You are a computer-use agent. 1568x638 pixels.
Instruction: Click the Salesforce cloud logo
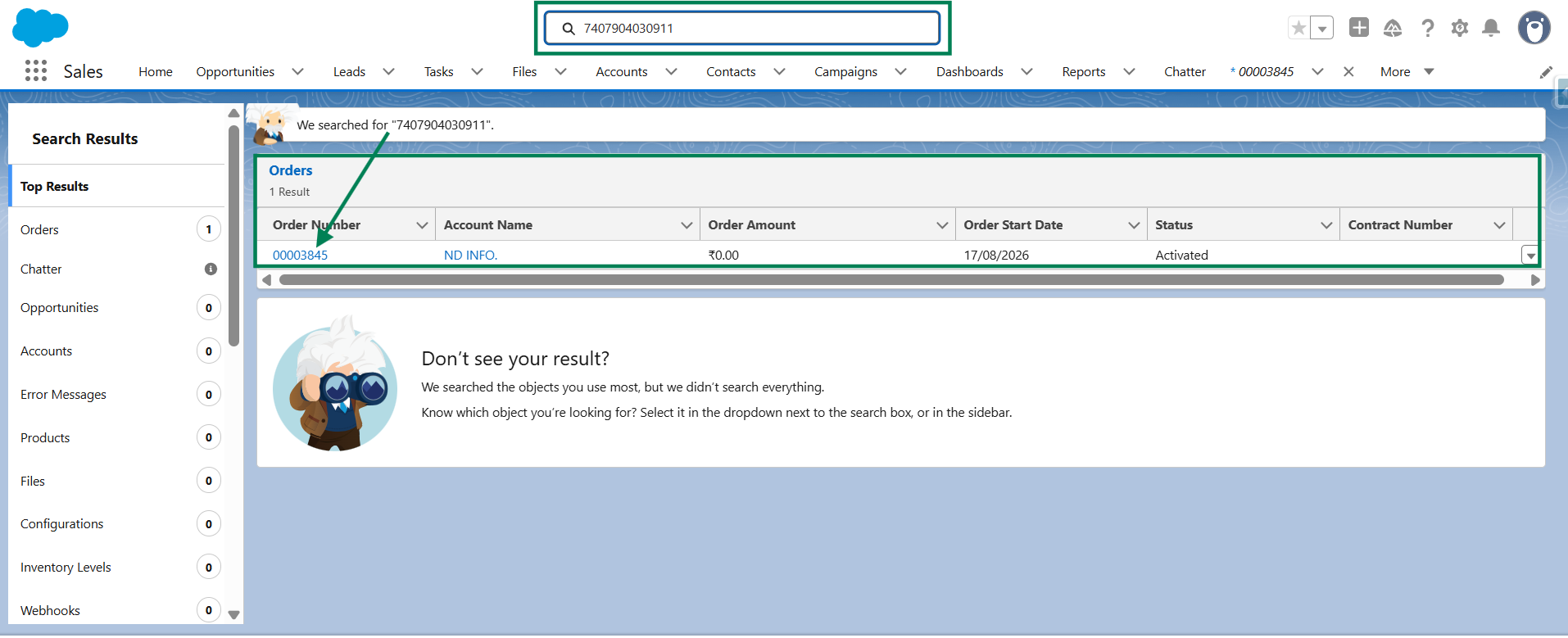[x=40, y=28]
